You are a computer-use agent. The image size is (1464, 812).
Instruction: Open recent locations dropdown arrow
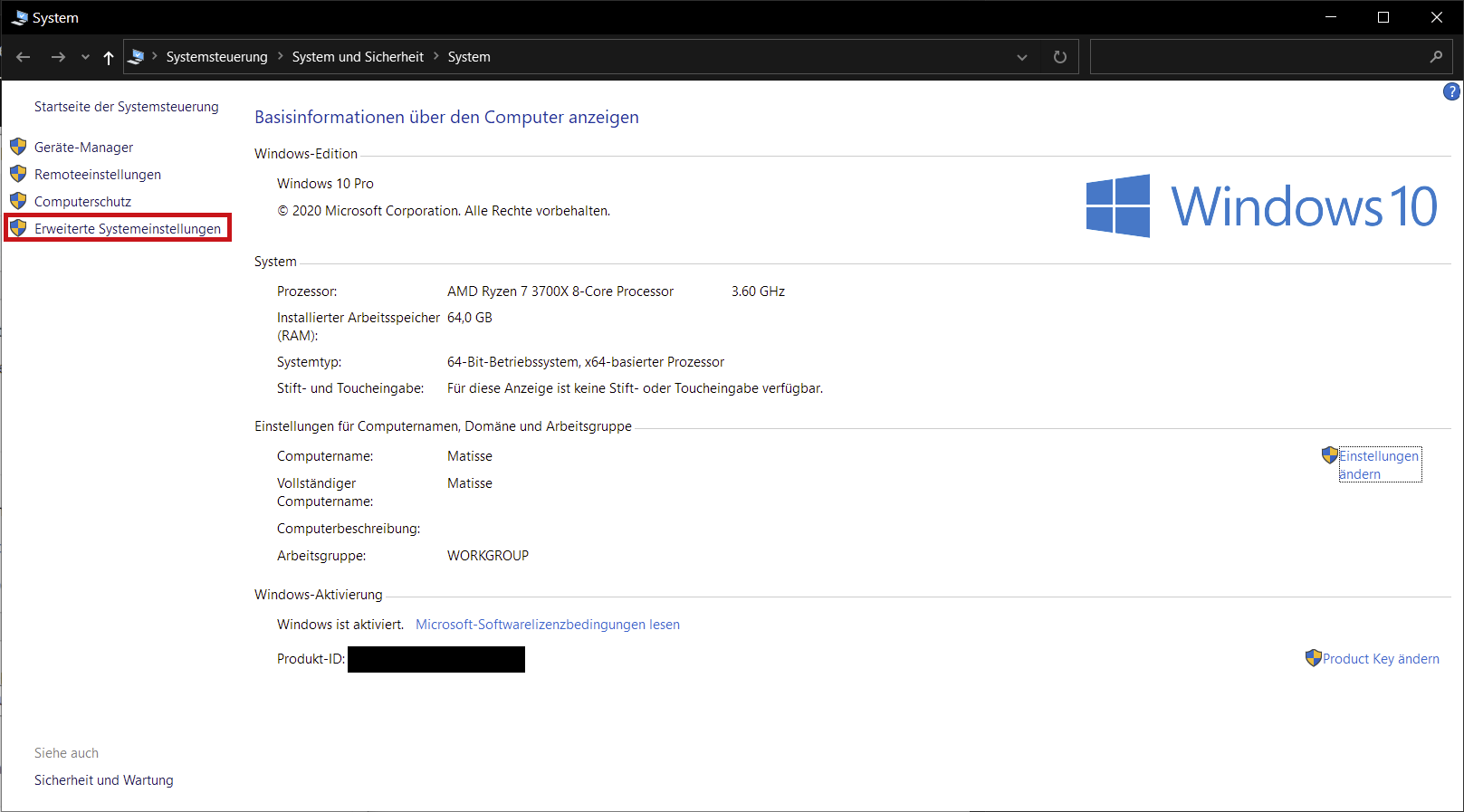coord(85,57)
